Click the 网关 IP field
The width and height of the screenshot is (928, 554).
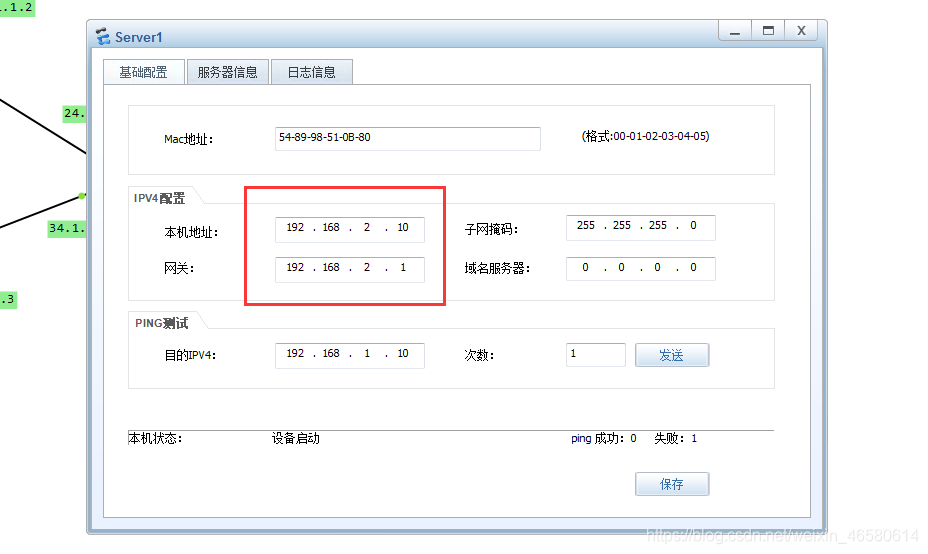[x=350, y=269]
